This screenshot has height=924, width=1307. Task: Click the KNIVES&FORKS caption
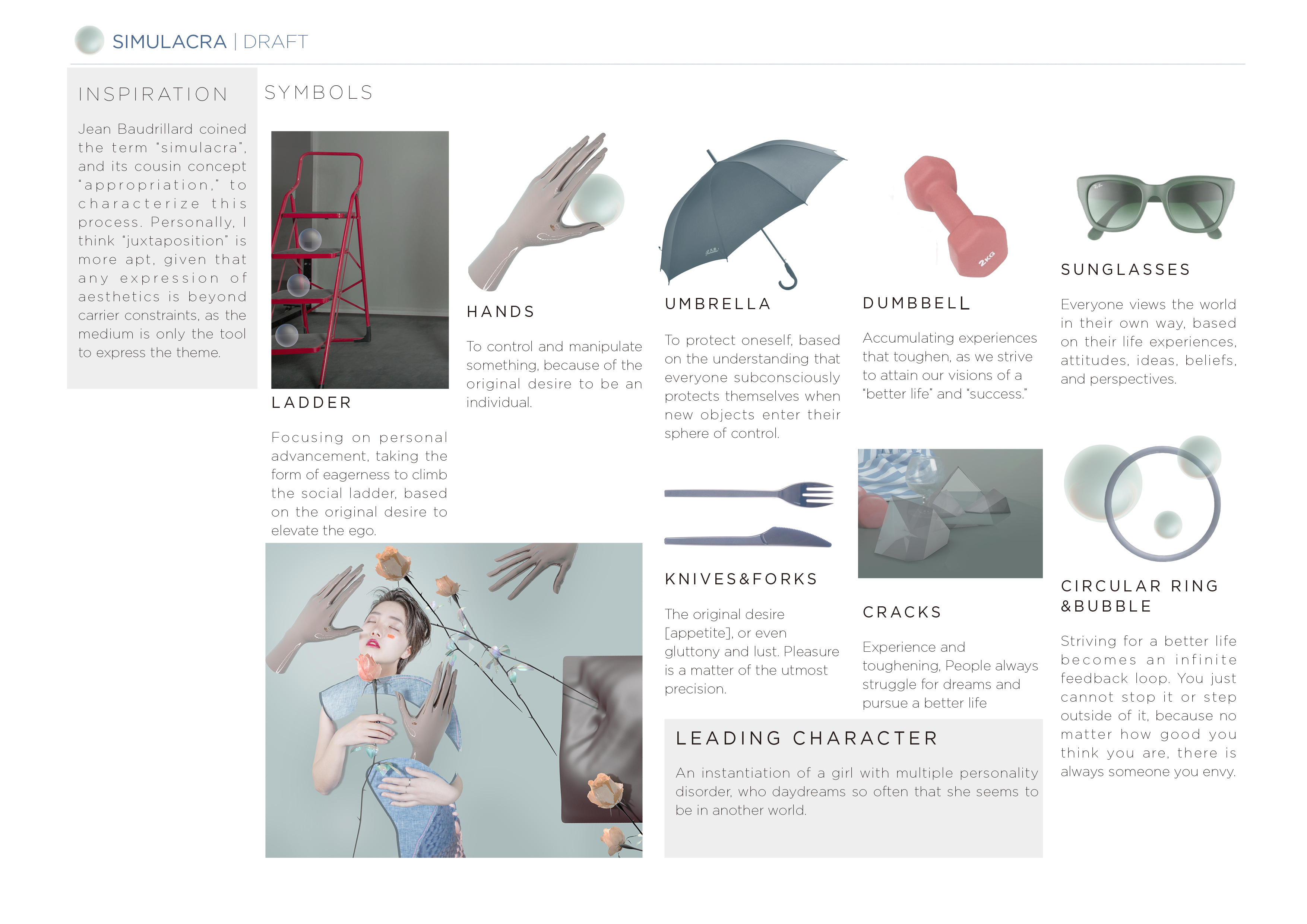741,579
